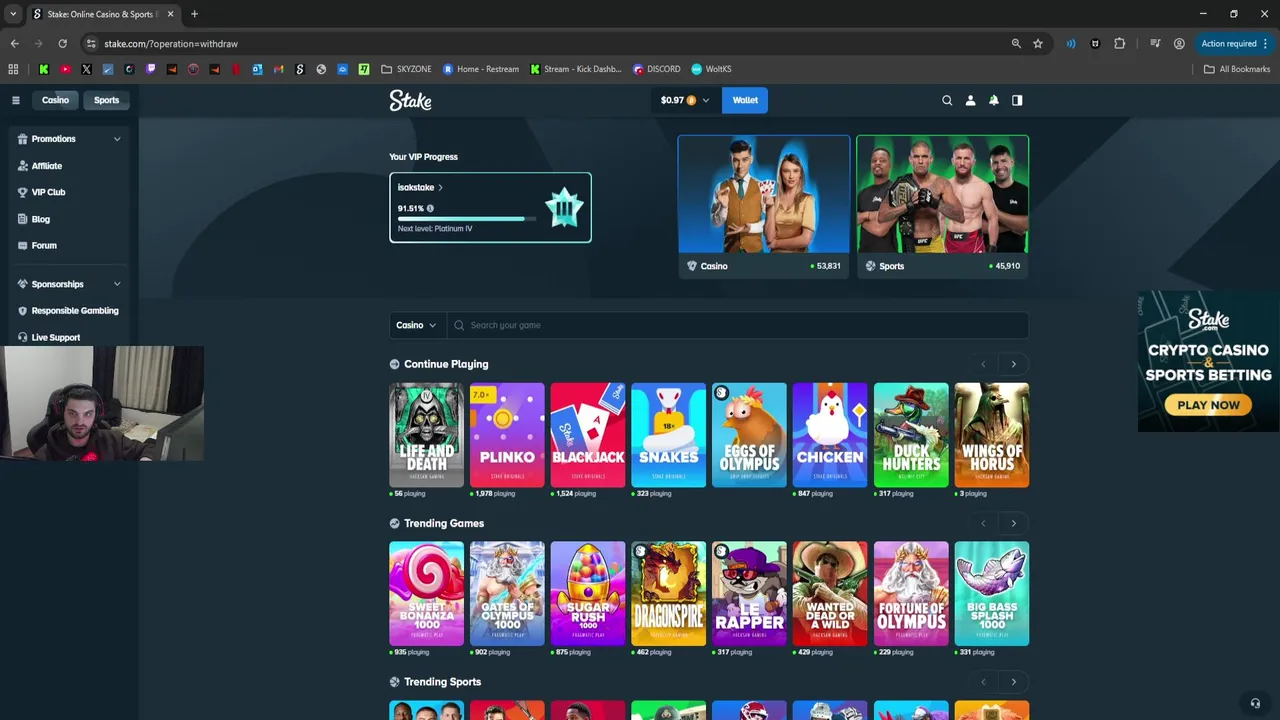Open a new browser tab
The height and width of the screenshot is (720, 1280).
(x=194, y=14)
